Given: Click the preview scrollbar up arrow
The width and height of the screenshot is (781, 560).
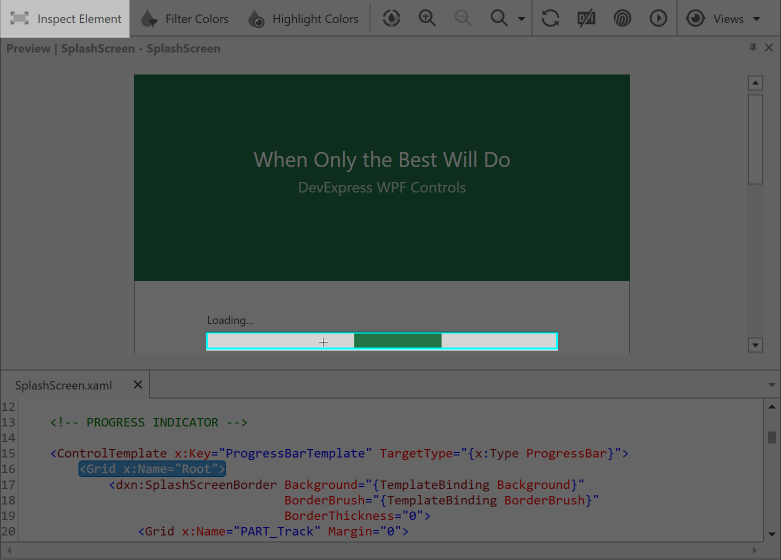Looking at the screenshot, I should click(756, 83).
